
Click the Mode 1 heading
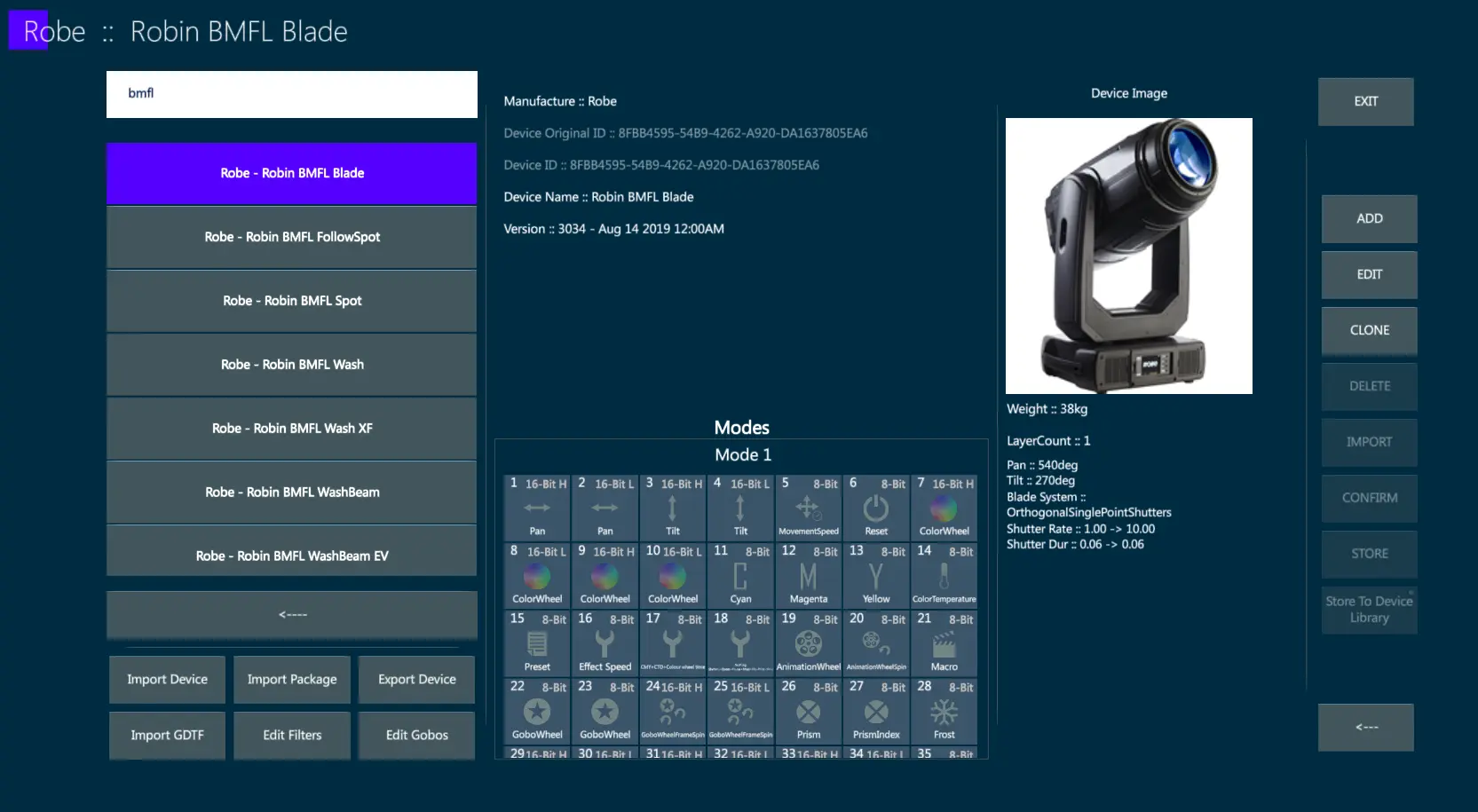pos(743,455)
